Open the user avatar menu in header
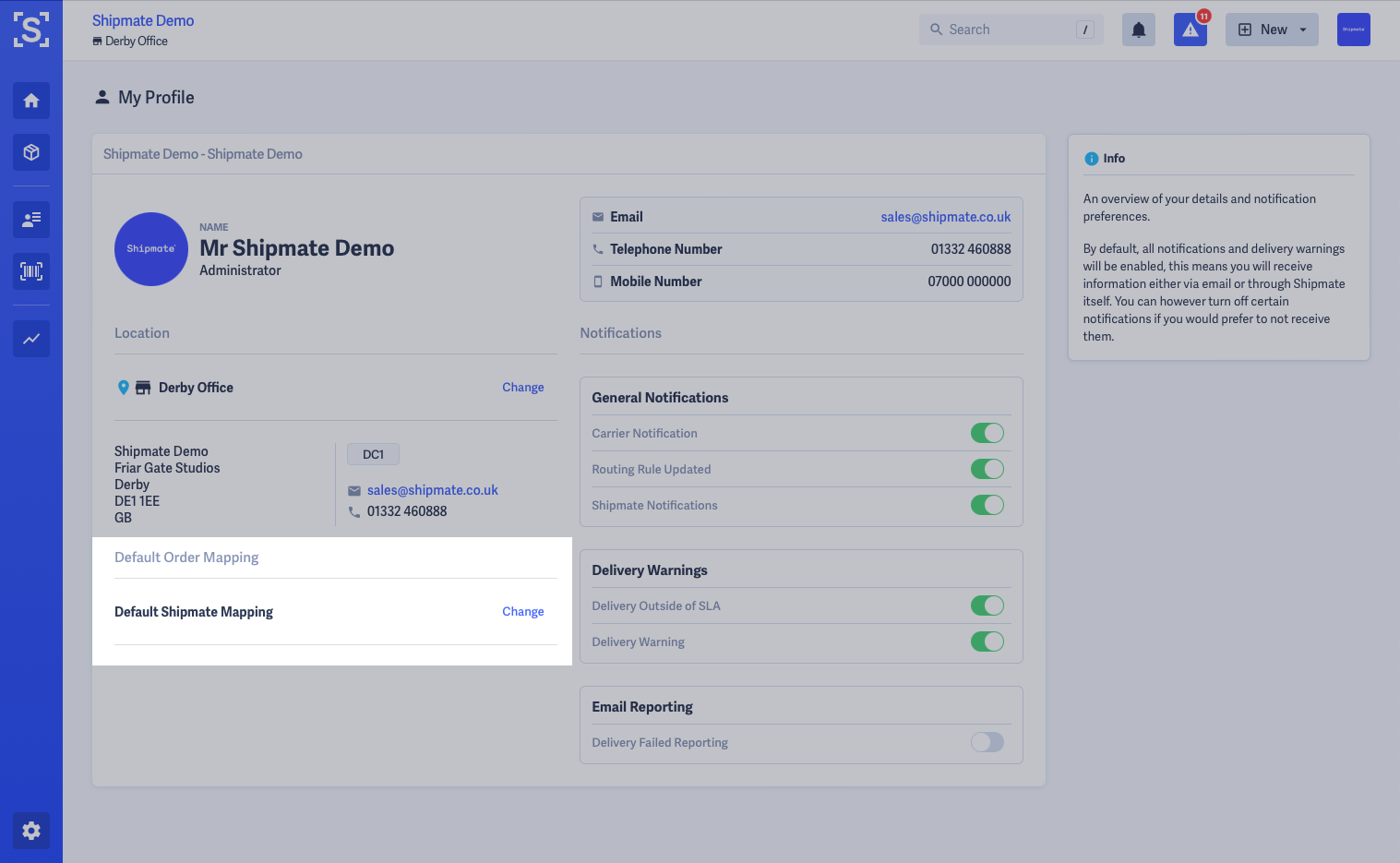Image resolution: width=1400 pixels, height=863 pixels. point(1354,30)
